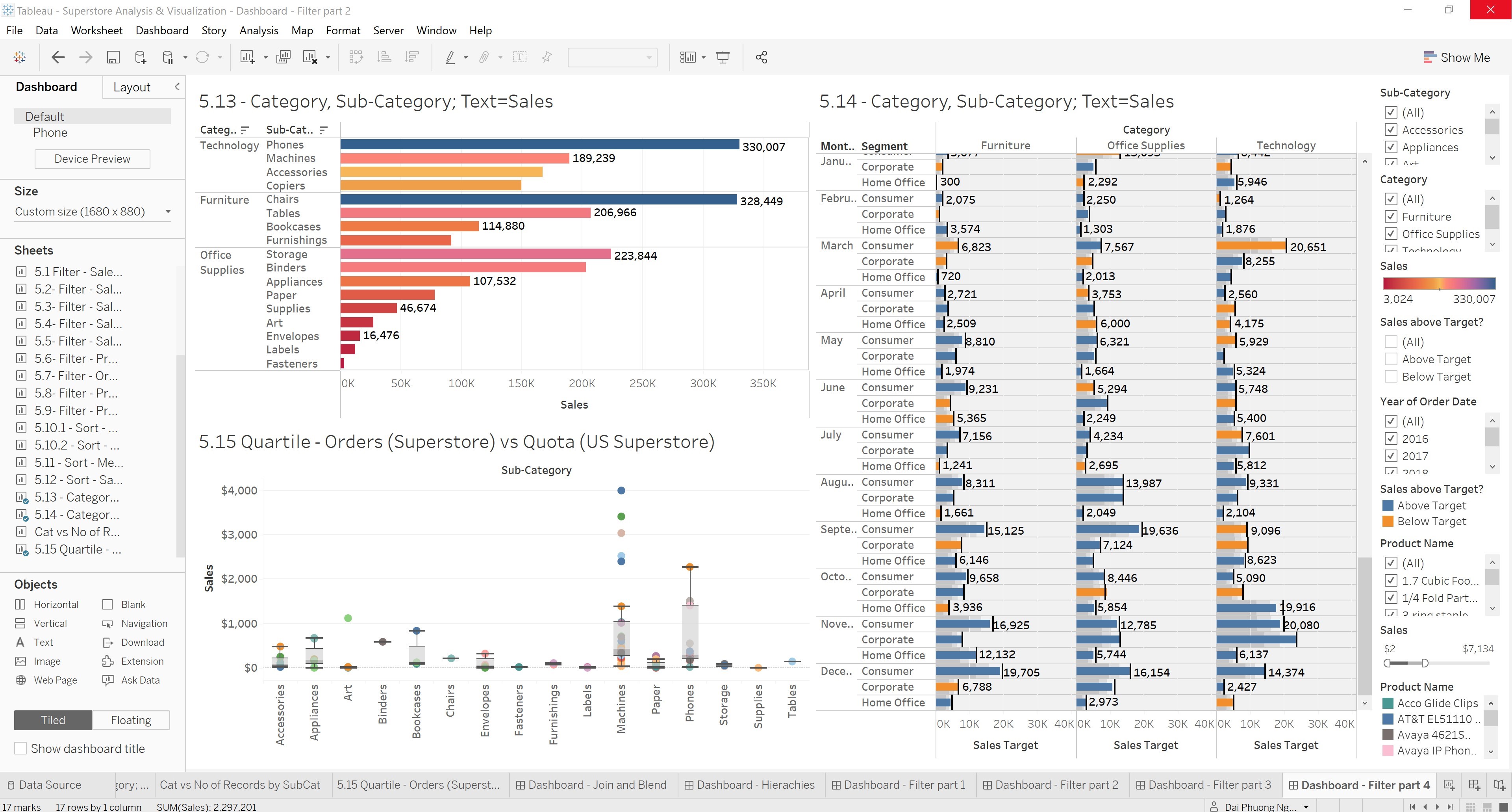Screen dimensions: 1512x812
Task: Open the Analysis menu
Action: click(259, 30)
